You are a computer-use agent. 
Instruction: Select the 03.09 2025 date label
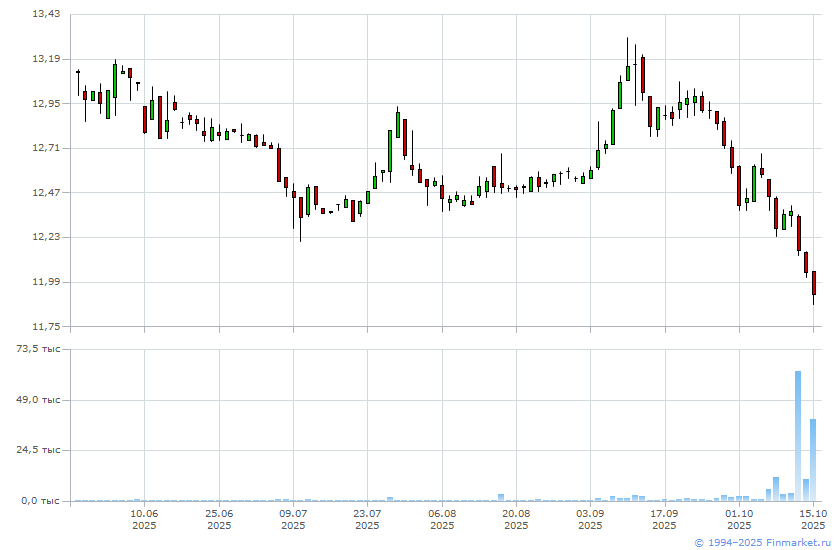(x=590, y=519)
